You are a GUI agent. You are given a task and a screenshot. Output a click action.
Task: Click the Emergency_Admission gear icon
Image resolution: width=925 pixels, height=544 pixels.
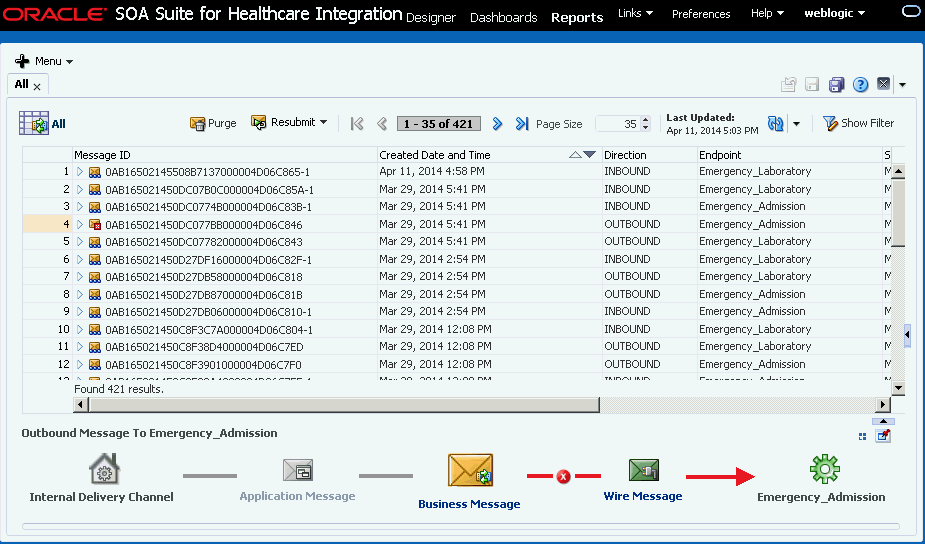point(824,469)
